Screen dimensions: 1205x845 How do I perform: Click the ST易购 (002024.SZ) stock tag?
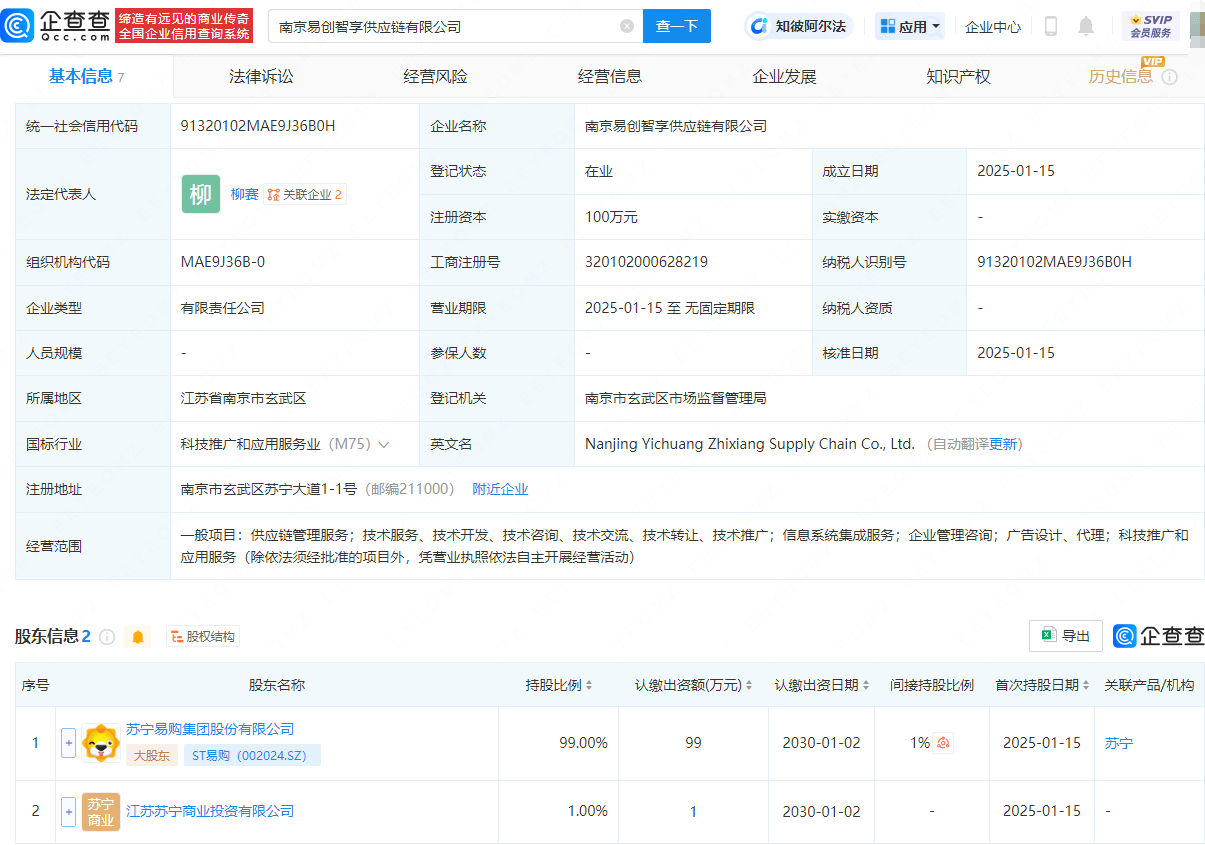tap(251, 756)
